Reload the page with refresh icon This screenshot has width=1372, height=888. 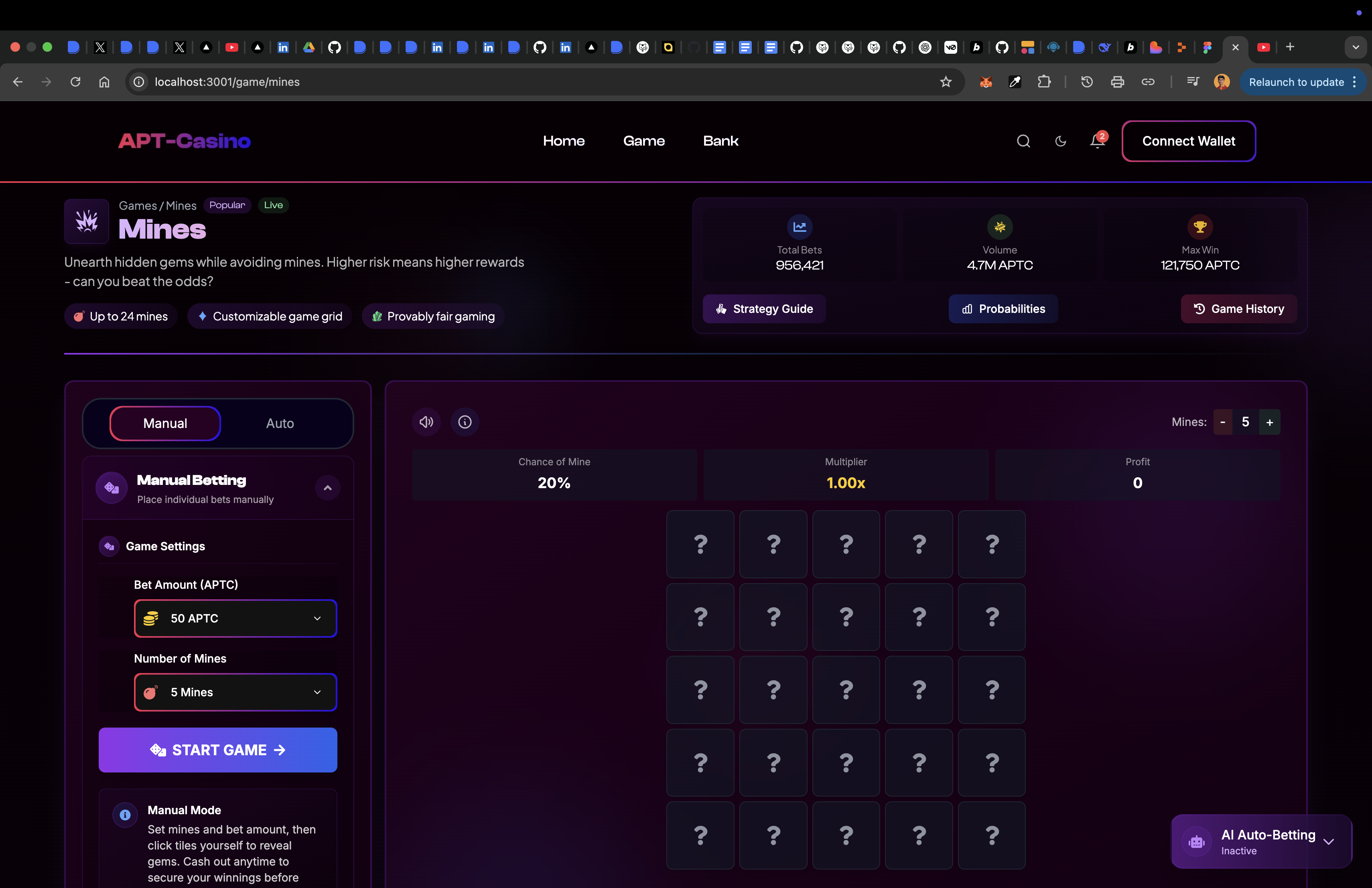tap(75, 82)
